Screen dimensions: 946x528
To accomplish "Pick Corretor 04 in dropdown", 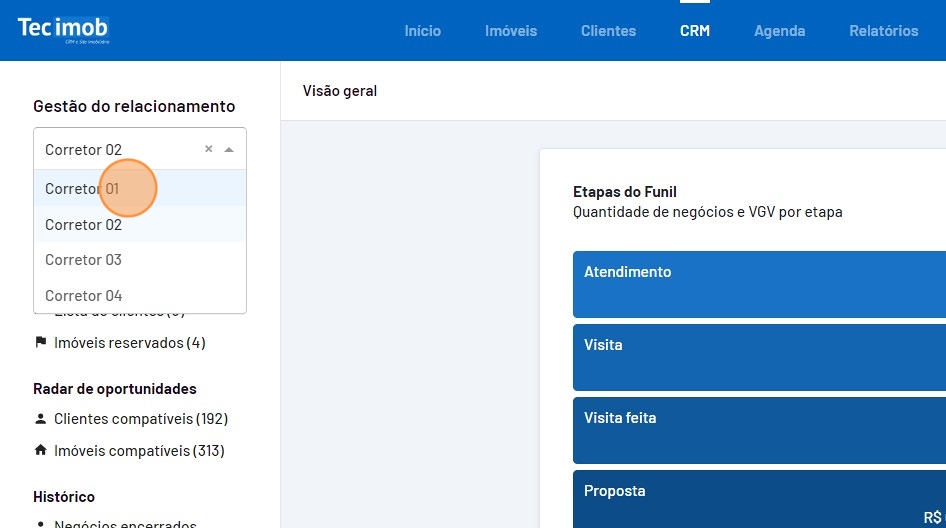I will 83,296.
